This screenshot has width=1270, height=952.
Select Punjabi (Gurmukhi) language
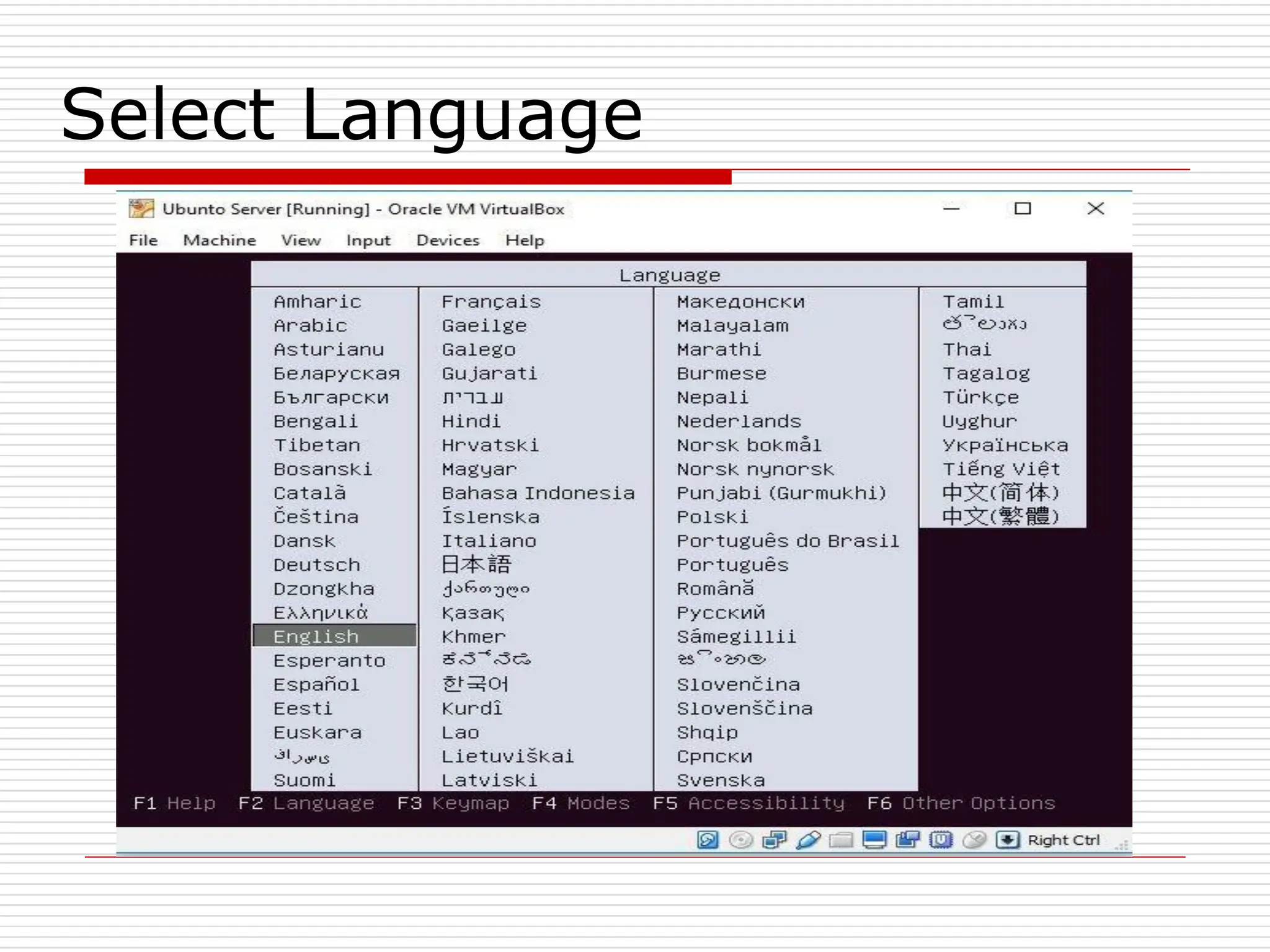[x=781, y=493]
